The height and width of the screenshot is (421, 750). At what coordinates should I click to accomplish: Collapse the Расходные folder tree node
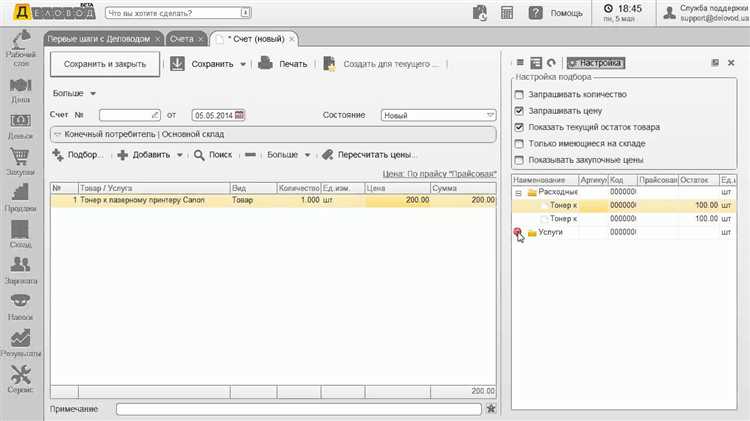pos(518,191)
